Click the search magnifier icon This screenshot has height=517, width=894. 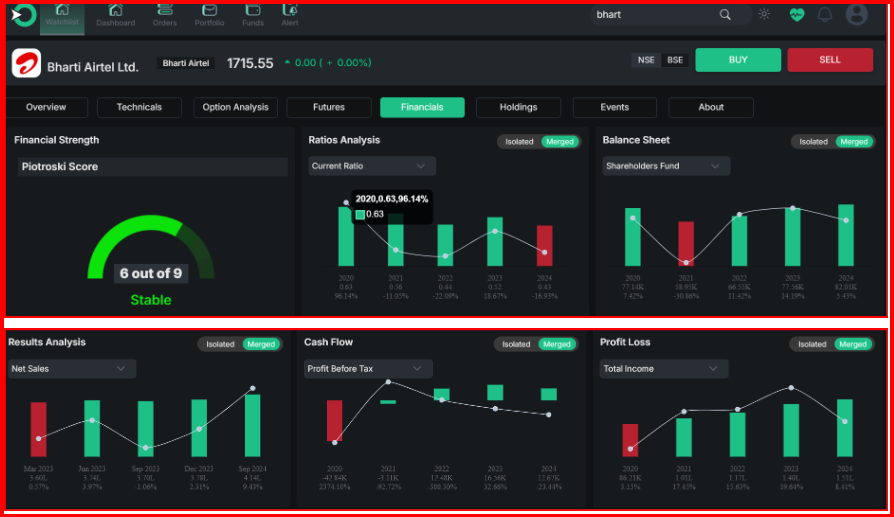coord(725,15)
